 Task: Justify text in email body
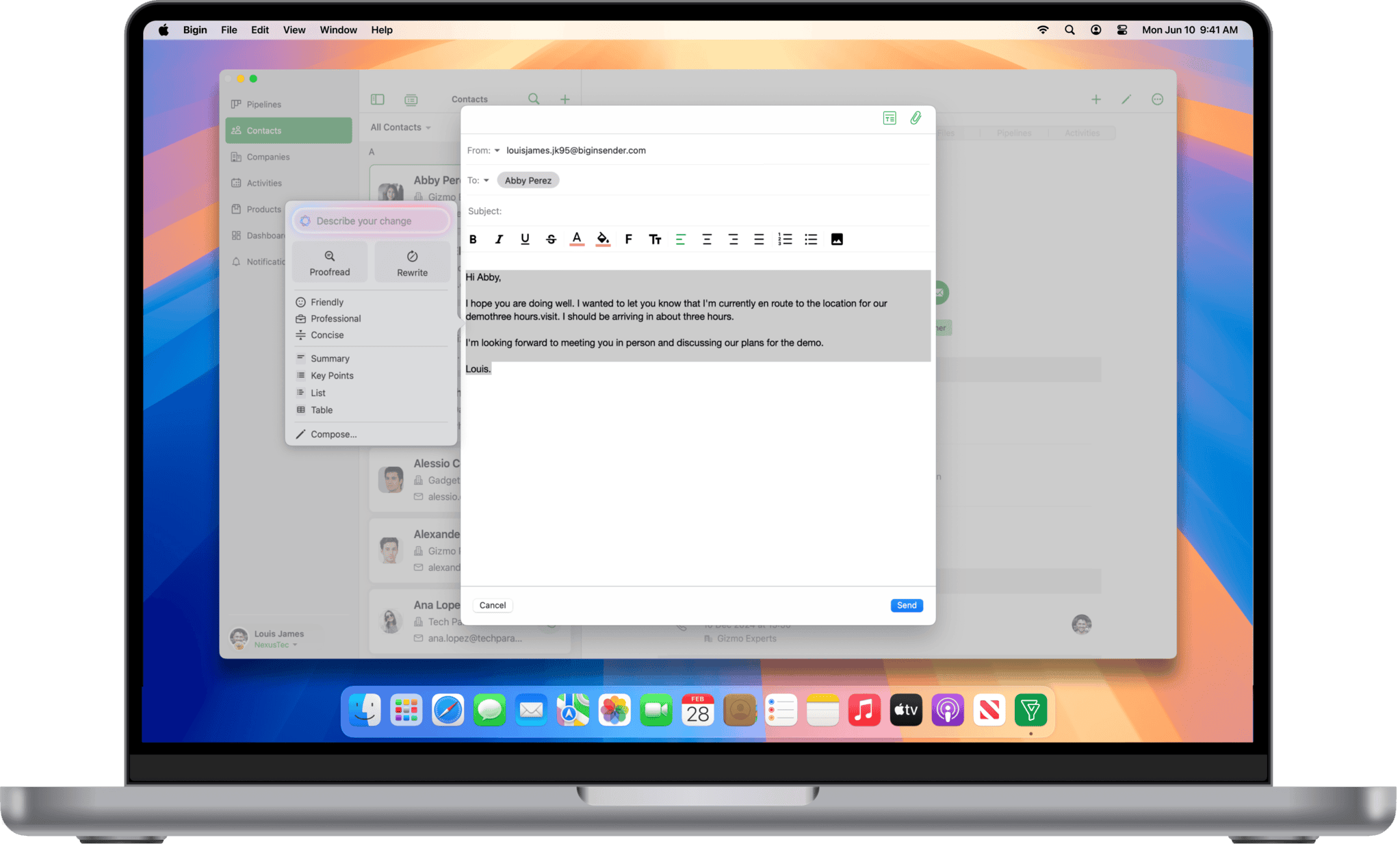tap(759, 240)
